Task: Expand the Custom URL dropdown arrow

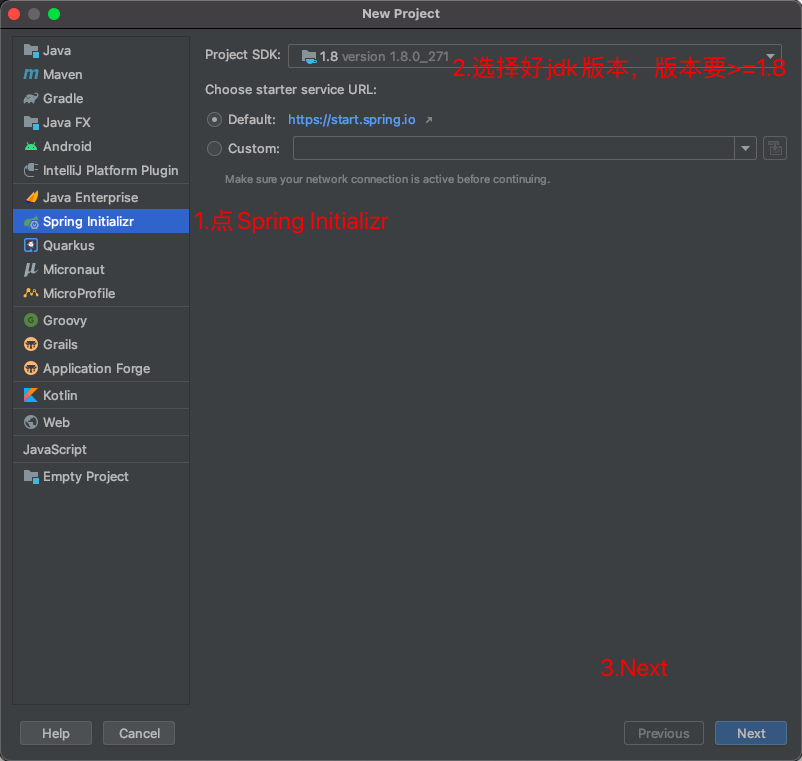Action: tap(746, 148)
